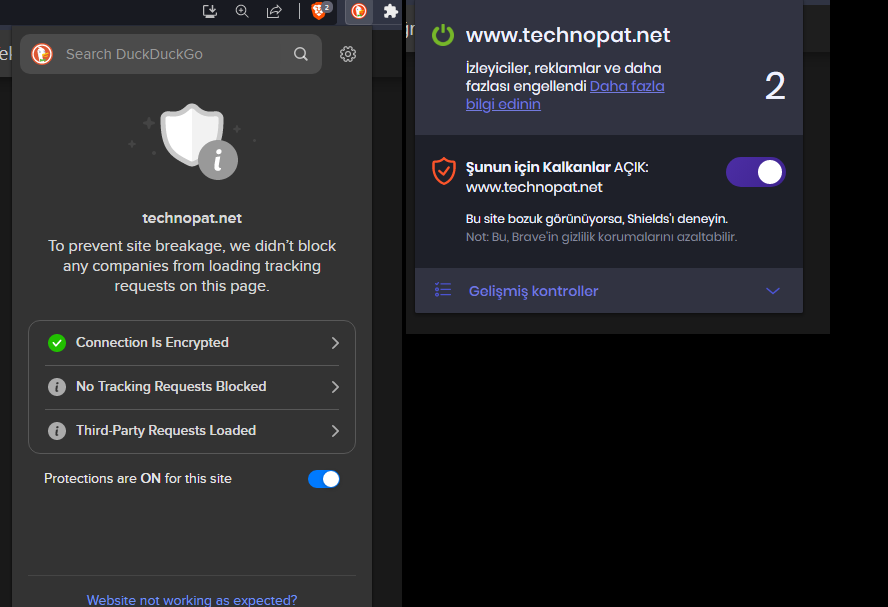The height and width of the screenshot is (607, 888).
Task: Click the install app download icon in toolbar
Action: click(x=210, y=11)
